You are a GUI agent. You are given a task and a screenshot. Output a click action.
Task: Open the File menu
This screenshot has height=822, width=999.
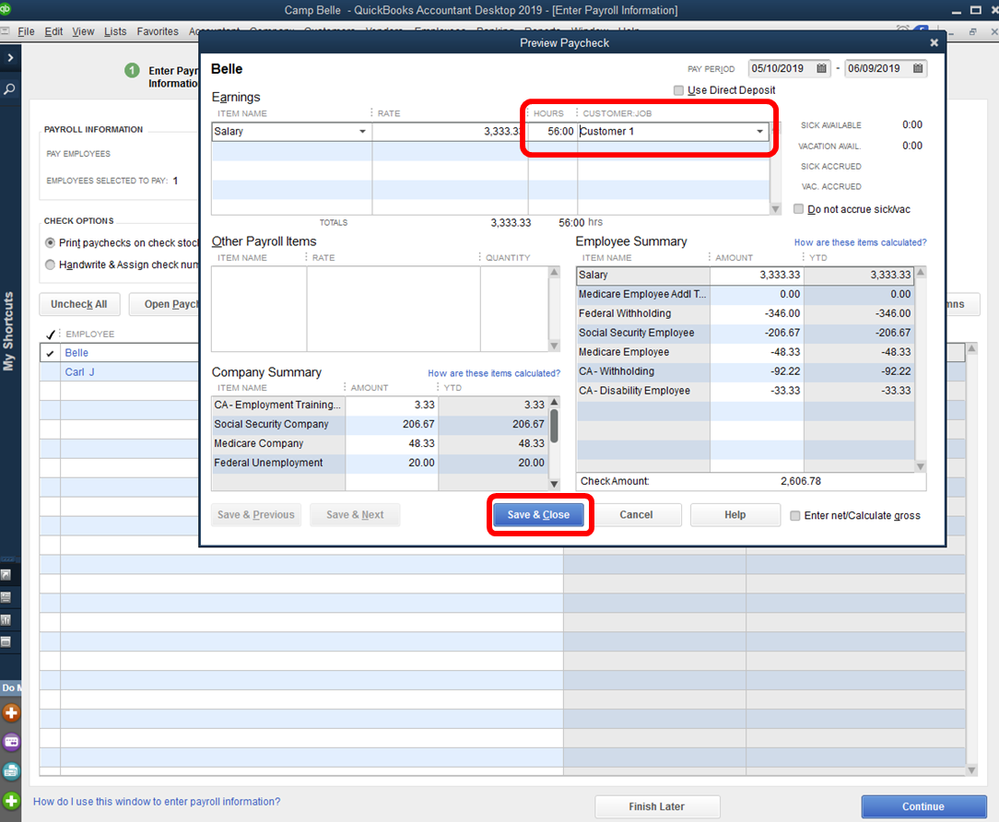pyautogui.click(x=26, y=31)
